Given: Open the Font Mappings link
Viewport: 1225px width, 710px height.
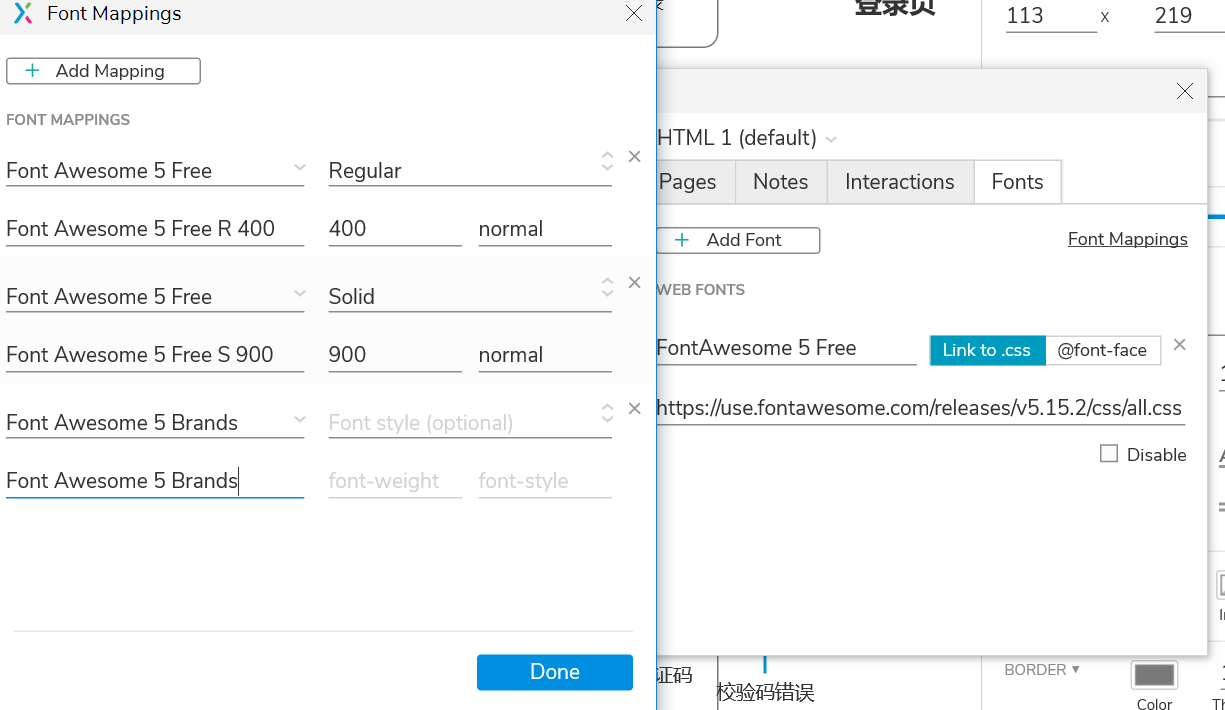Looking at the screenshot, I should point(1127,239).
